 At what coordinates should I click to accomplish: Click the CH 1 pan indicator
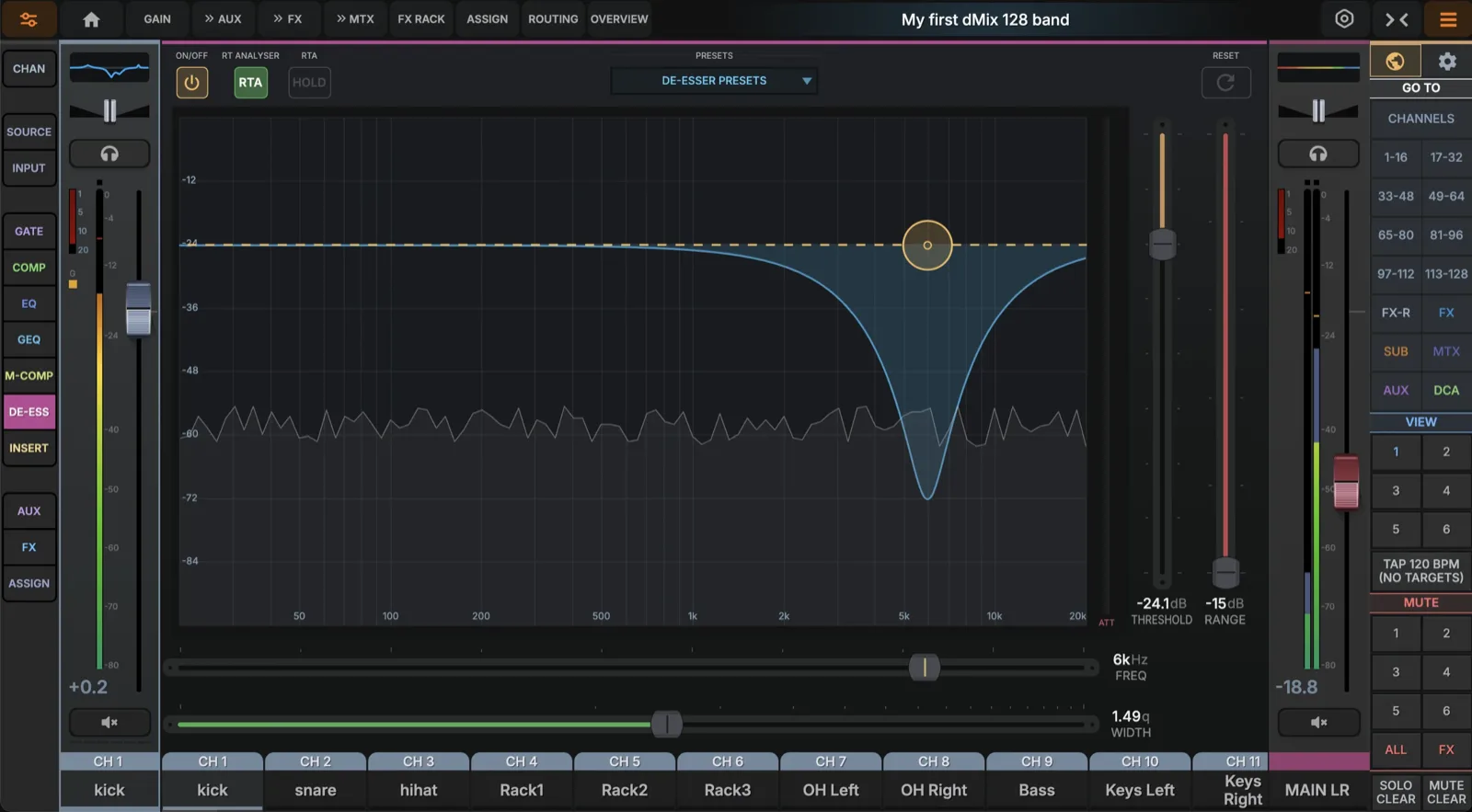click(109, 111)
